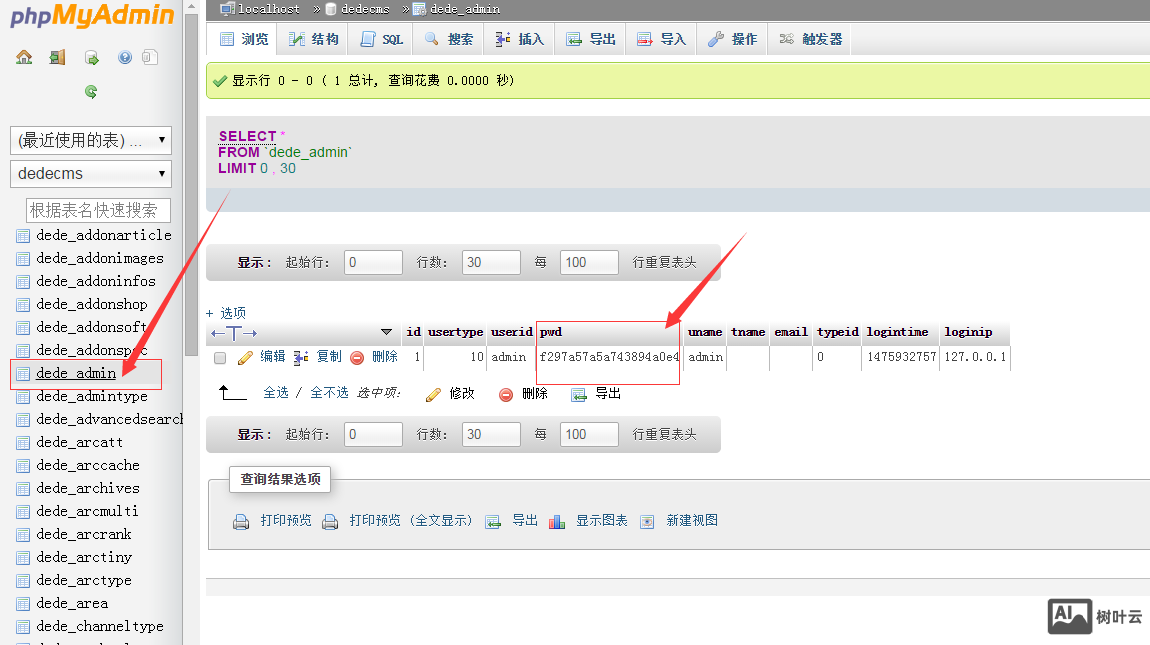1150x645 pixels.
Task: Click the log out door icon
Action: click(x=57, y=57)
